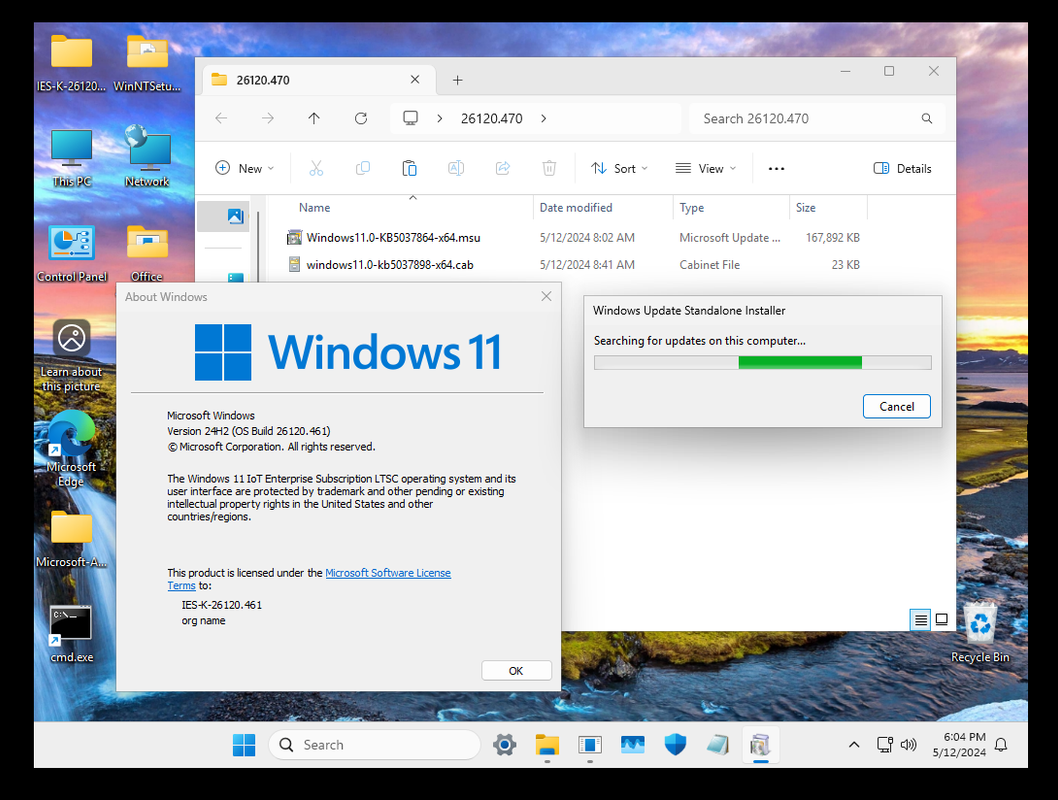
Task: Select the This PC desktop icon
Action: 72,159
